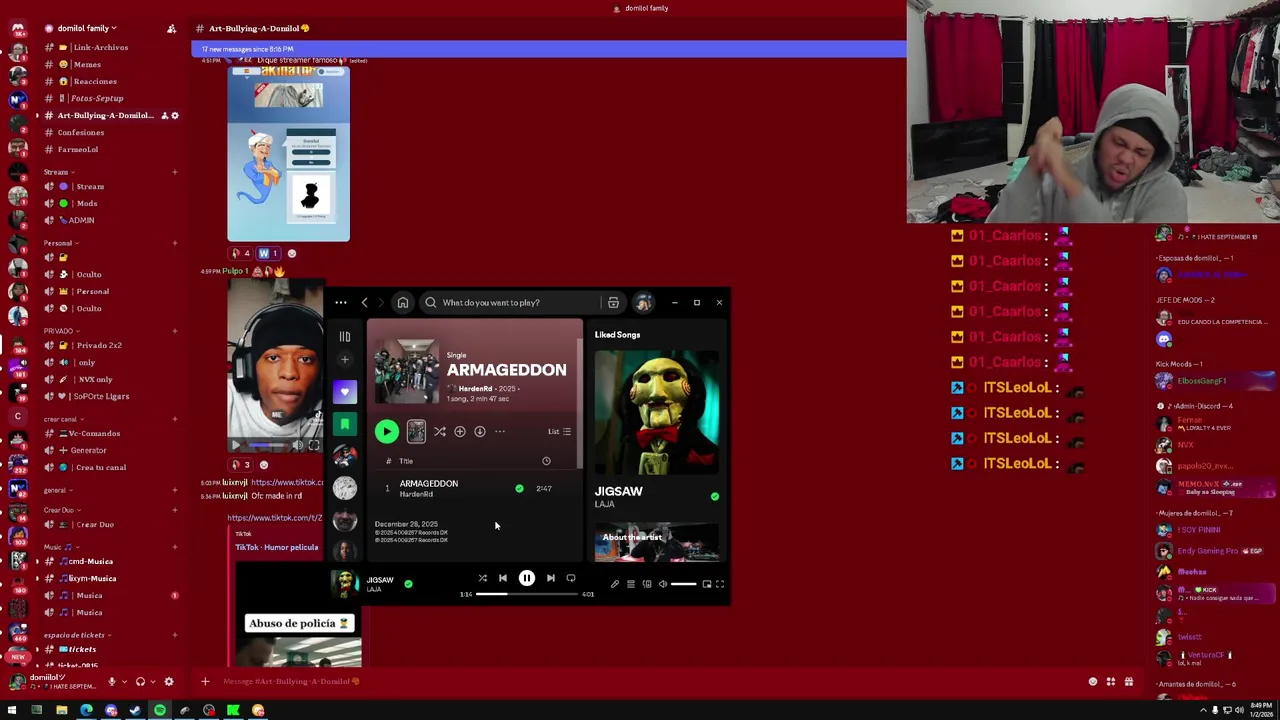Image resolution: width=1280 pixels, height=720 pixels.
Task: Download the ARMAGEDDON single
Action: 480,431
